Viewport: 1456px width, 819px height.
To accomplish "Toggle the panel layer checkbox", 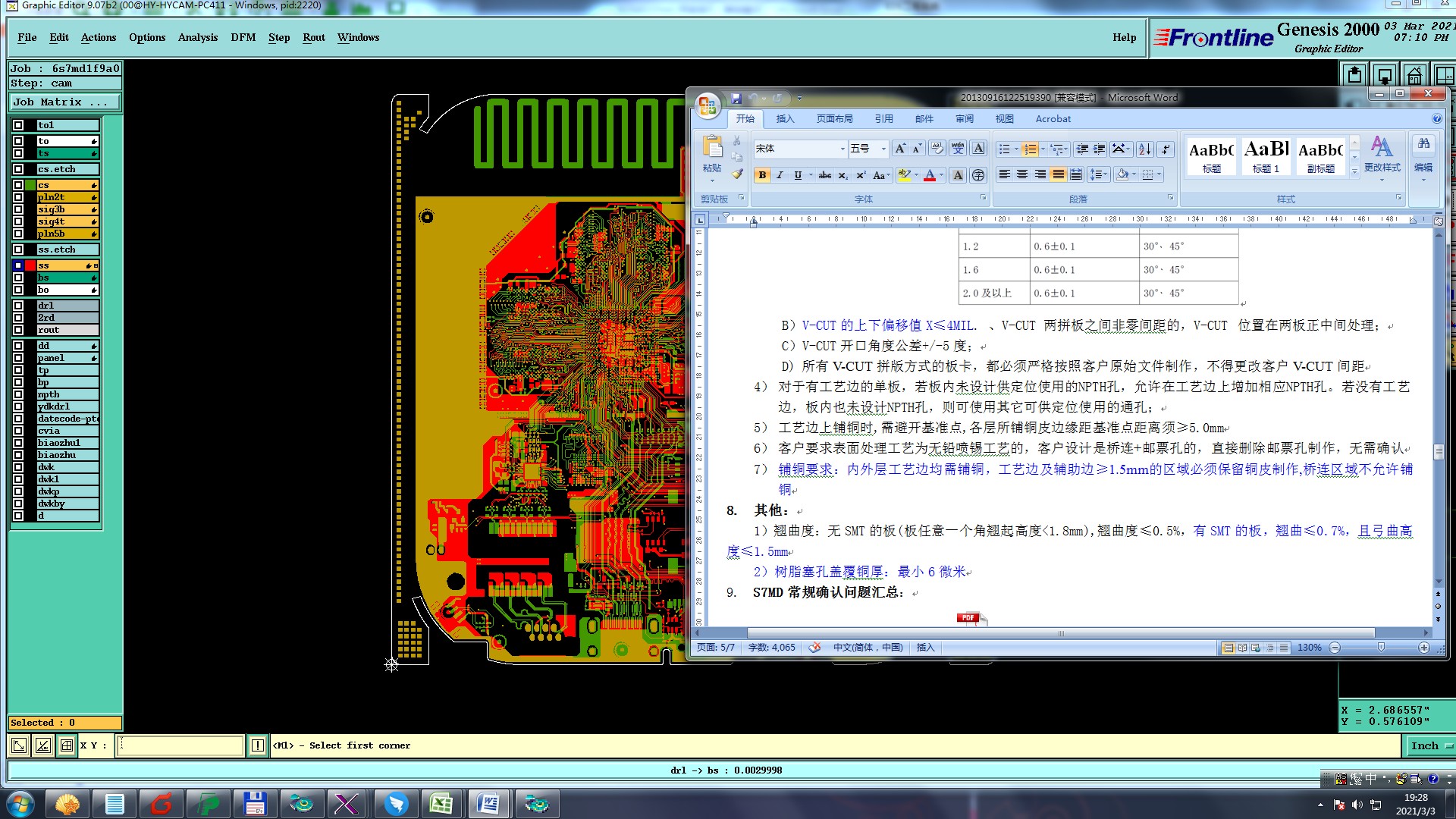I will coord(18,358).
